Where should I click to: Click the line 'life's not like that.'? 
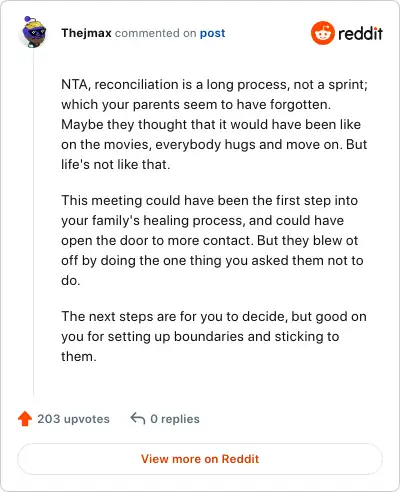pos(116,164)
